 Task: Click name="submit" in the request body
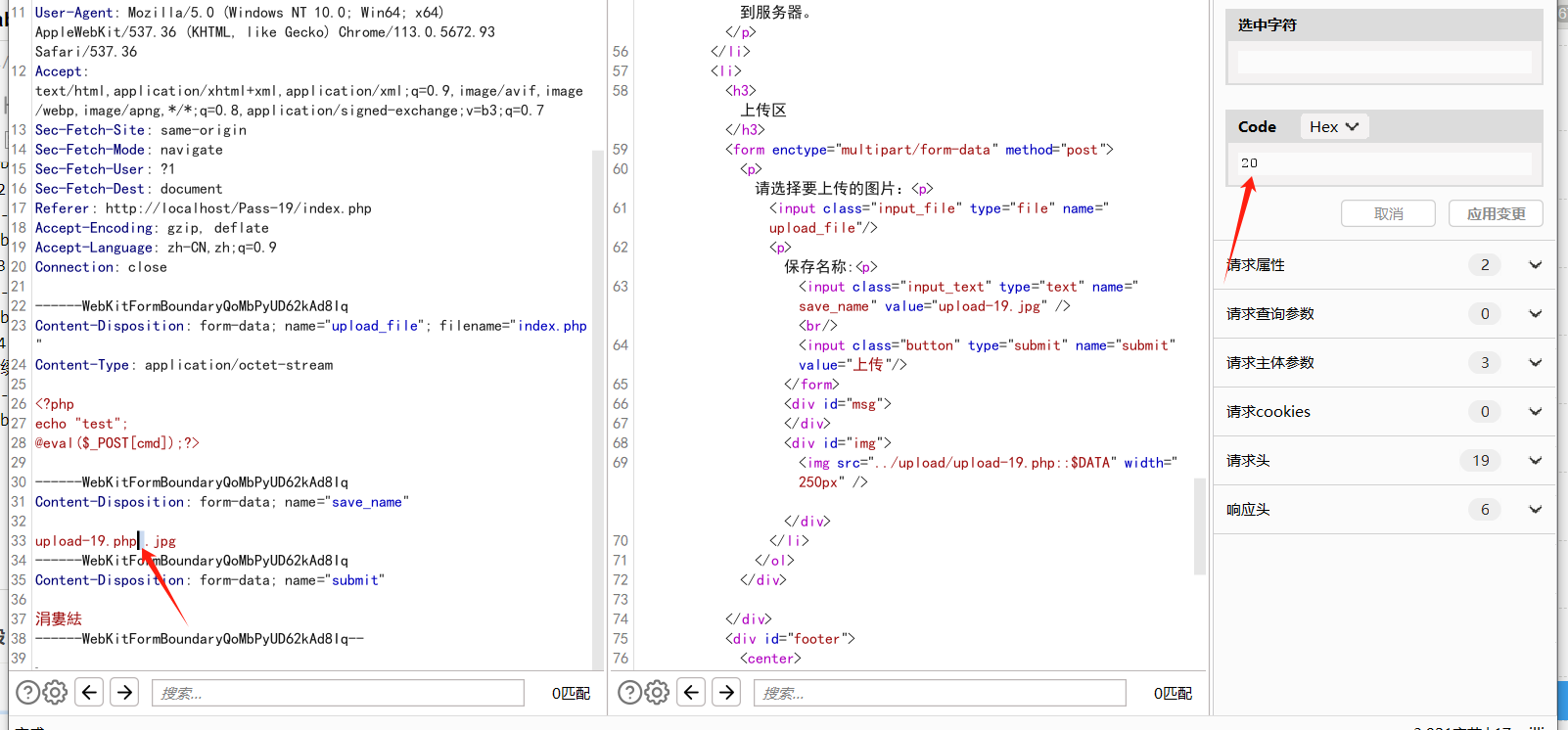coord(335,580)
